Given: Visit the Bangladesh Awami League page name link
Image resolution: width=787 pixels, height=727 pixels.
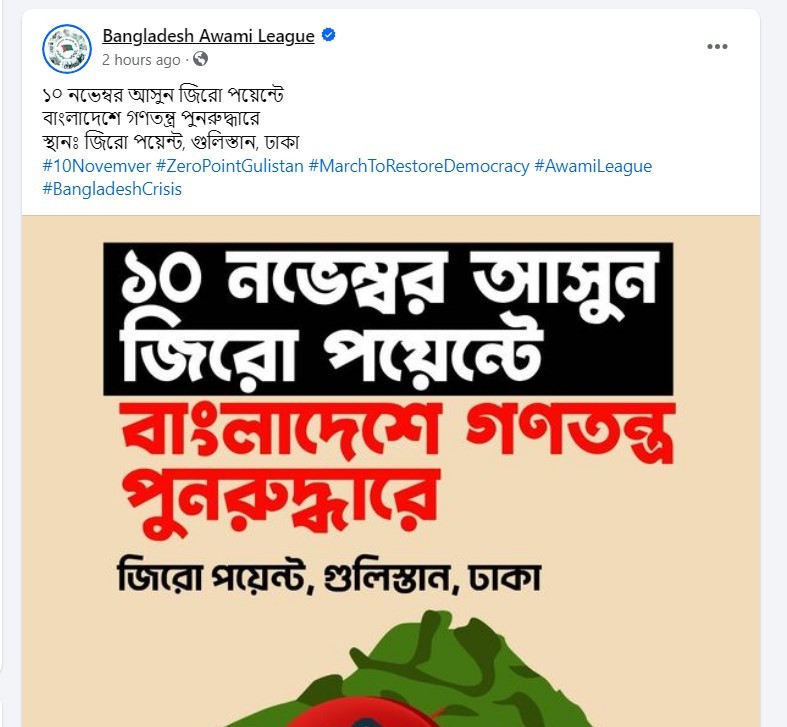Looking at the screenshot, I should pos(208,36).
